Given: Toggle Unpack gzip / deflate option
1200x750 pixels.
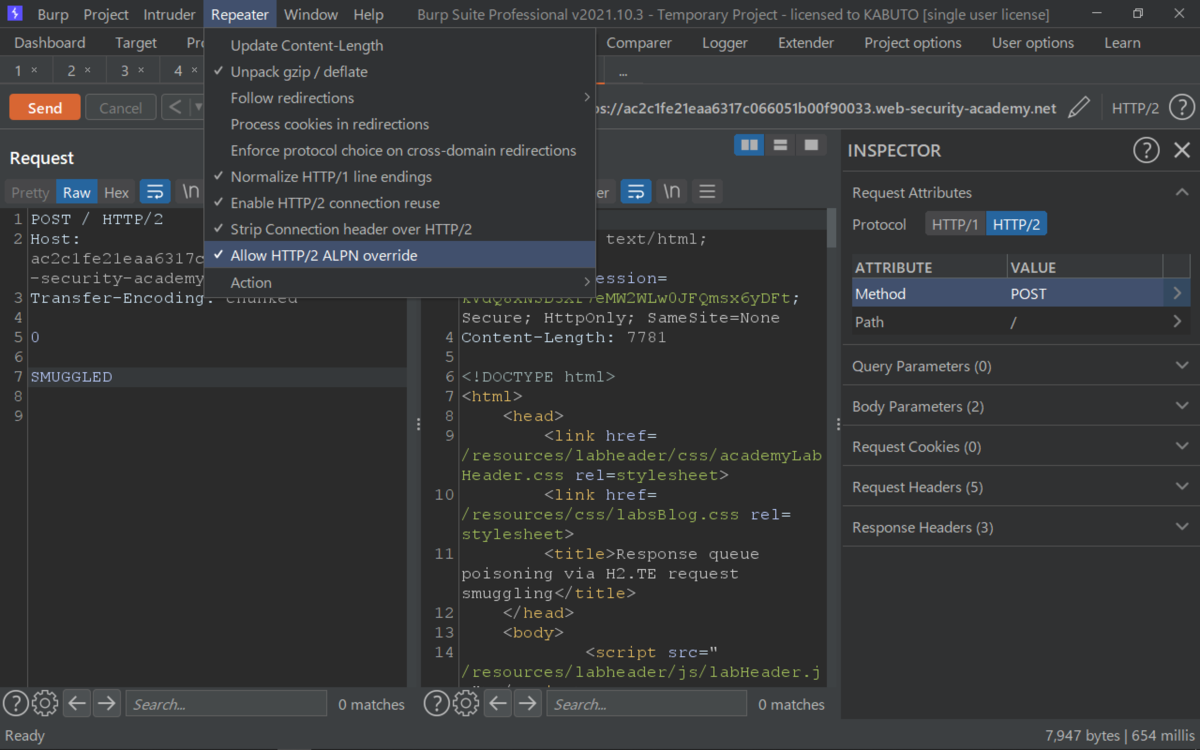Looking at the screenshot, I should click(x=400, y=72).
